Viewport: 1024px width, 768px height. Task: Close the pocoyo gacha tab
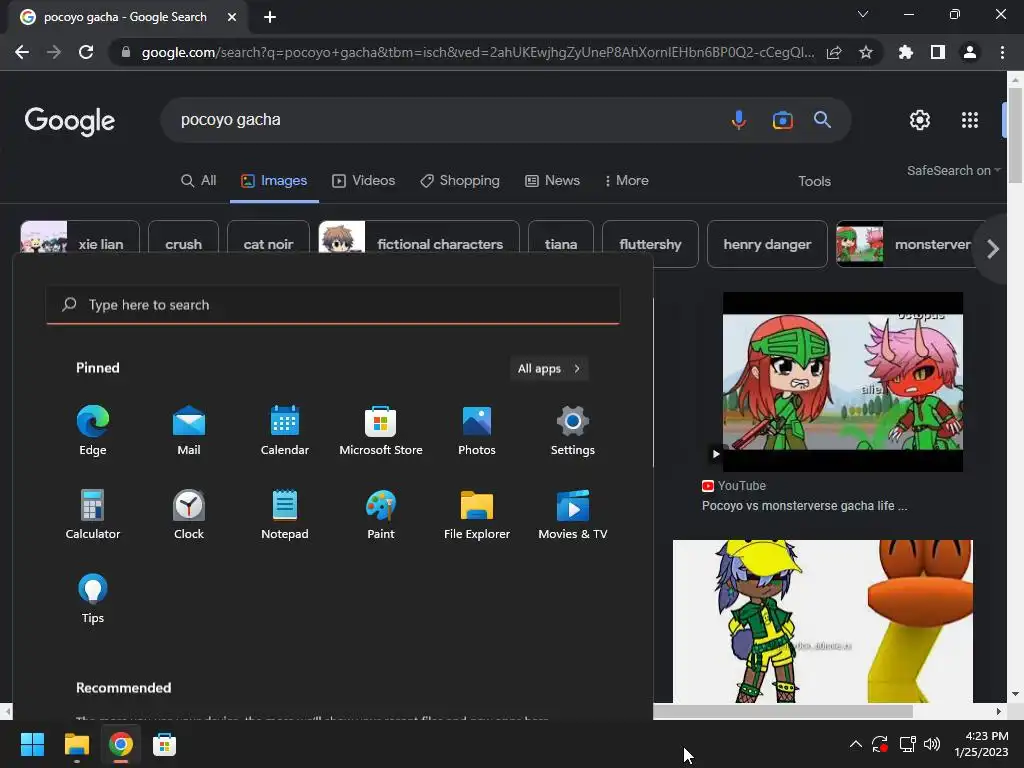coord(232,17)
